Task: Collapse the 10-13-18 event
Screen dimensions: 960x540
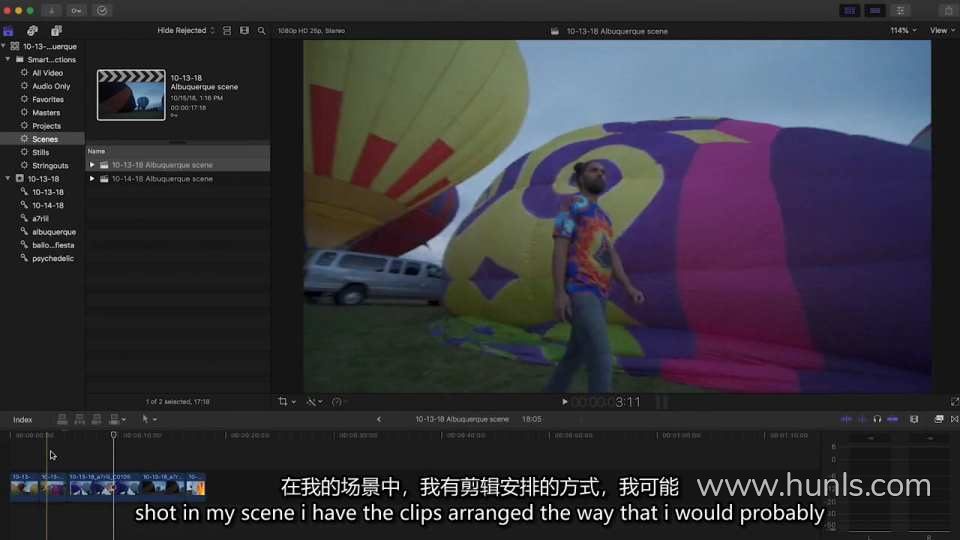Action: [8, 179]
